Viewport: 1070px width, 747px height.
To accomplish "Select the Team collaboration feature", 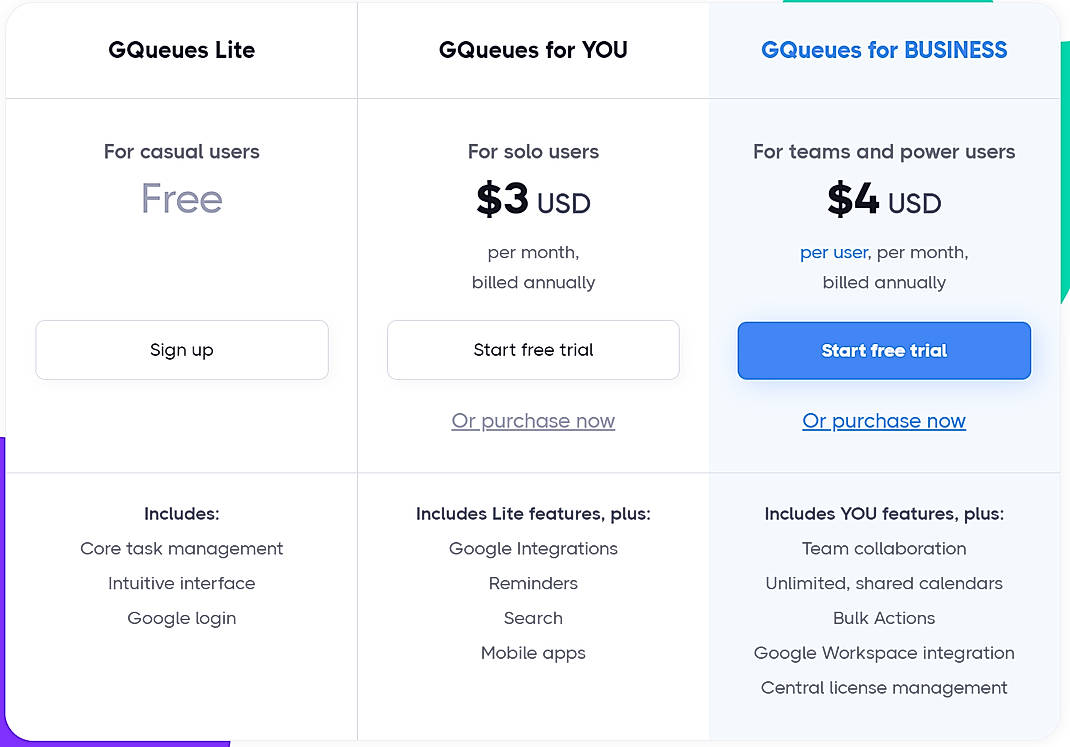I will tap(883, 548).
